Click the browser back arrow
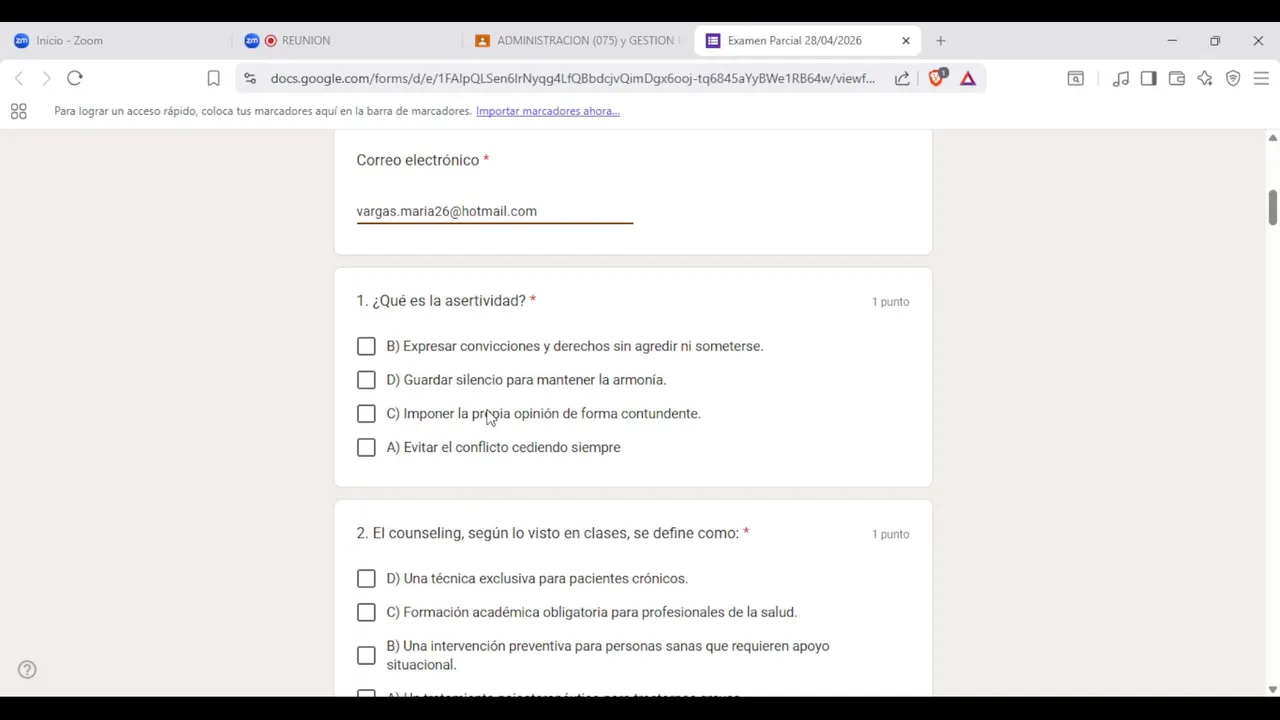Image resolution: width=1280 pixels, height=720 pixels. [x=18, y=78]
